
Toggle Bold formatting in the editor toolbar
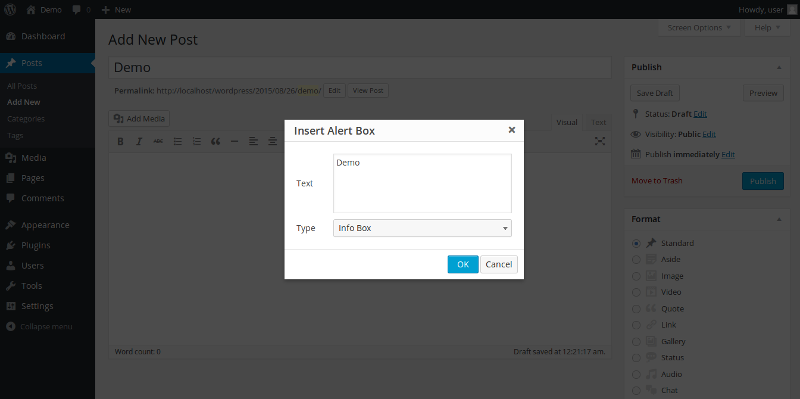120,141
